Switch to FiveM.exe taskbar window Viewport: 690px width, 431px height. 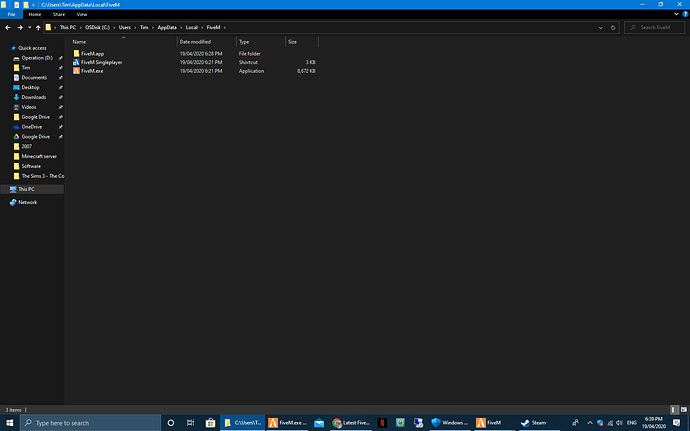pyautogui.click(x=288, y=423)
